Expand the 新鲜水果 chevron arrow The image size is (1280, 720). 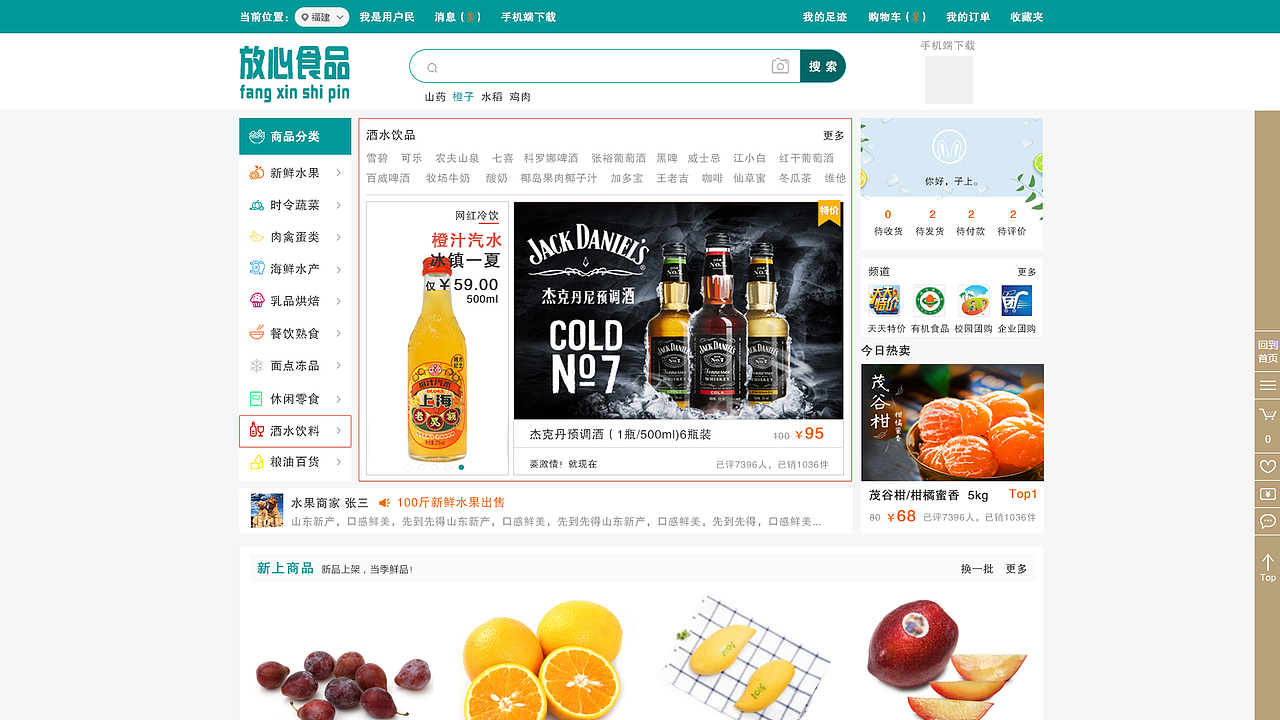(339, 173)
